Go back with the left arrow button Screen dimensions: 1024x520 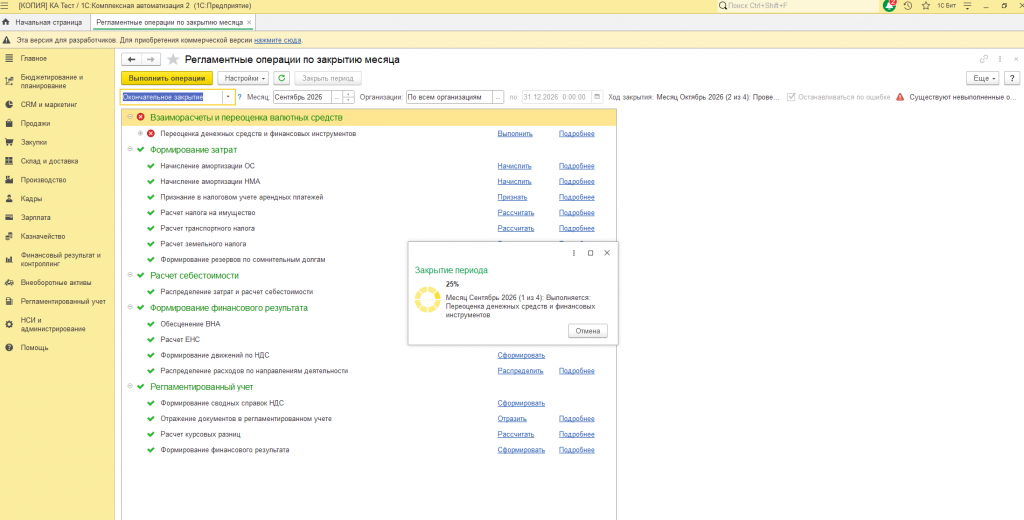131,59
